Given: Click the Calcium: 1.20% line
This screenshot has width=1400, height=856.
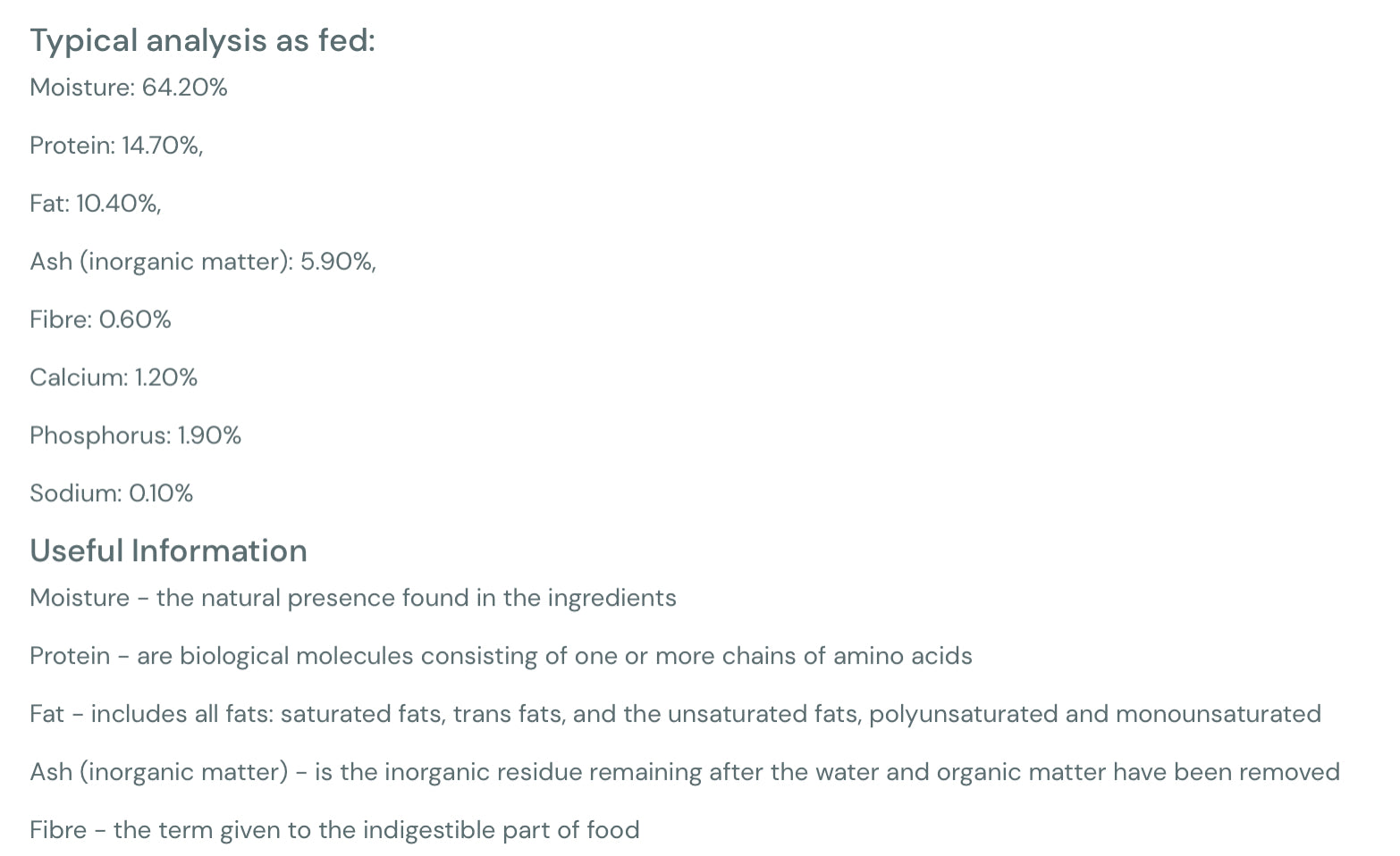Looking at the screenshot, I should 114,378.
